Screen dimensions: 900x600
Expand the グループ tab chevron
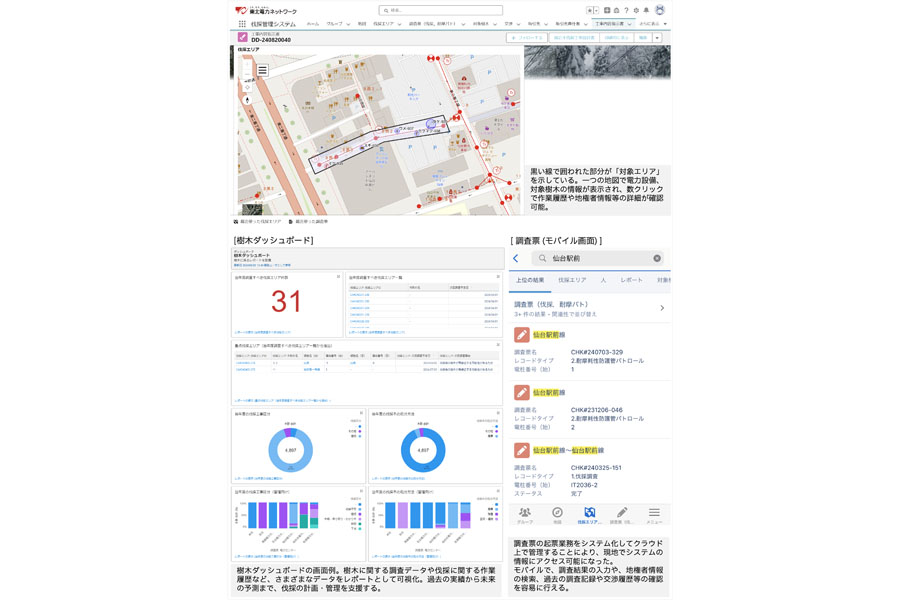348,24
